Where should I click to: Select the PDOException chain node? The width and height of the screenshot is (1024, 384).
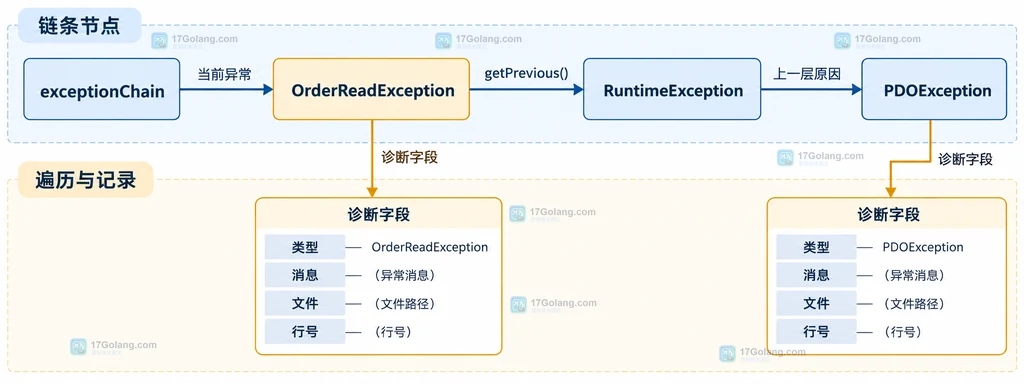[934, 89]
